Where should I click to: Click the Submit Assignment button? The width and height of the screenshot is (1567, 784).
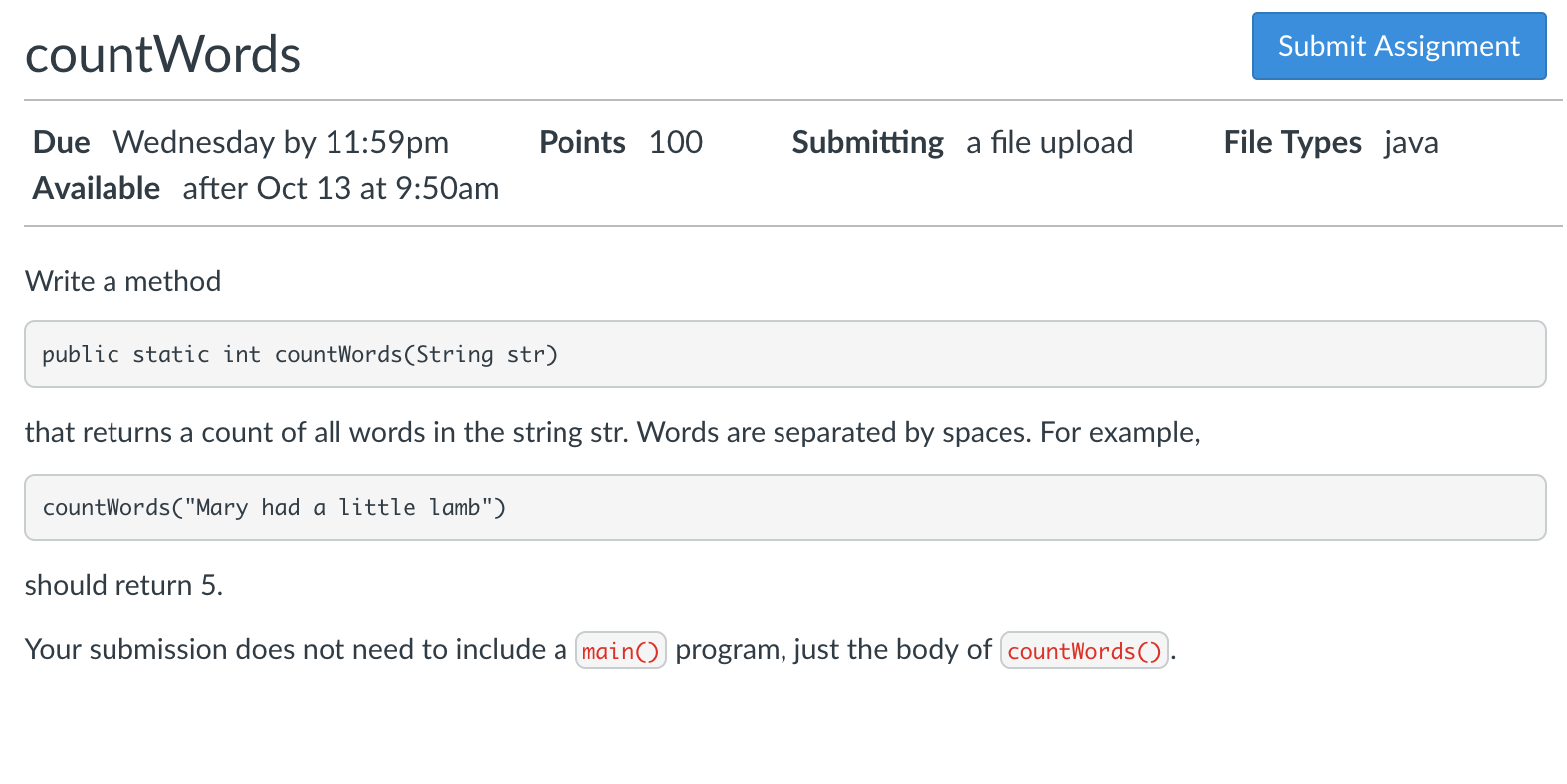1397,46
